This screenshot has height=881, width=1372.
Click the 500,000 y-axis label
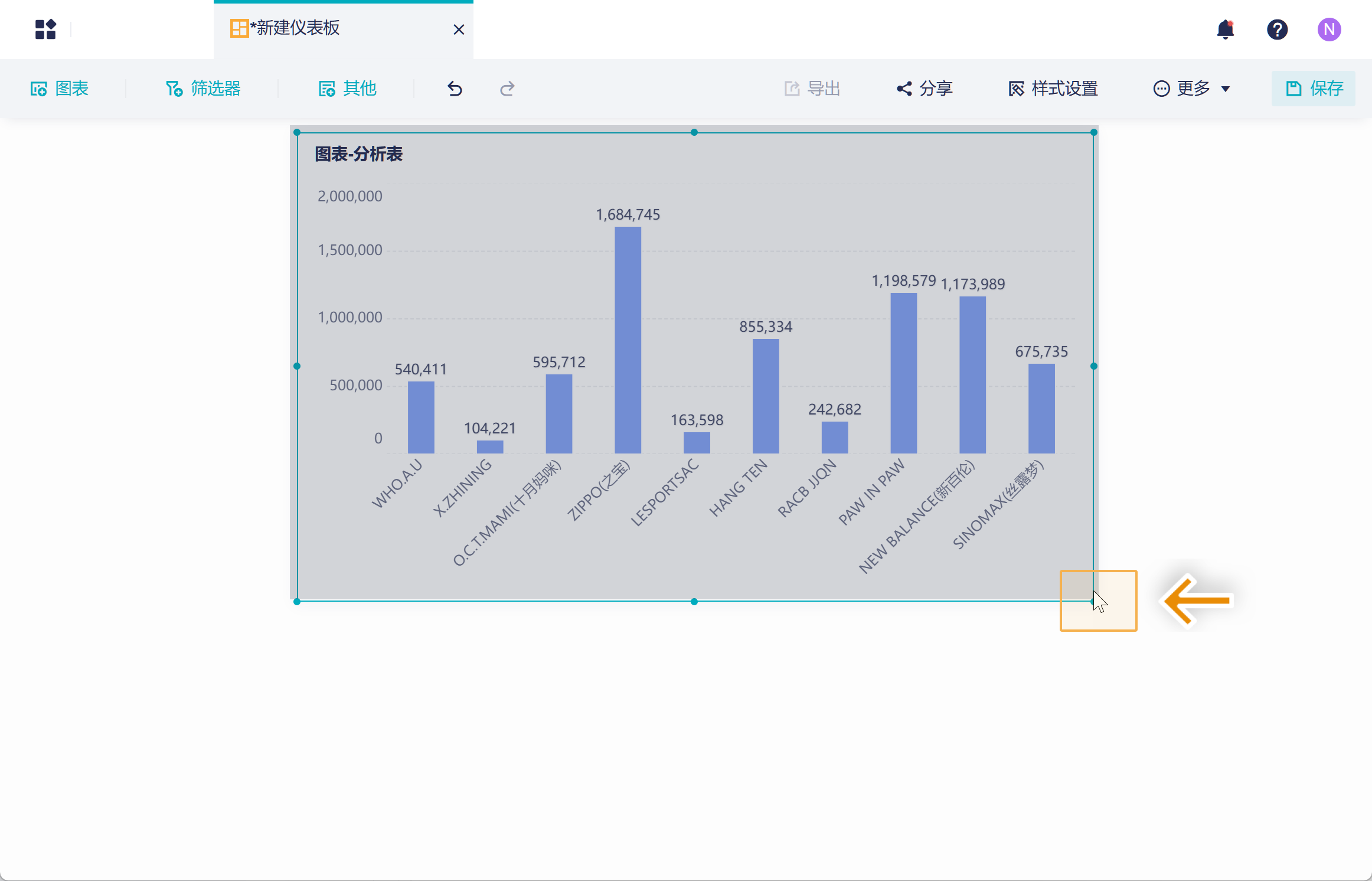(356, 386)
